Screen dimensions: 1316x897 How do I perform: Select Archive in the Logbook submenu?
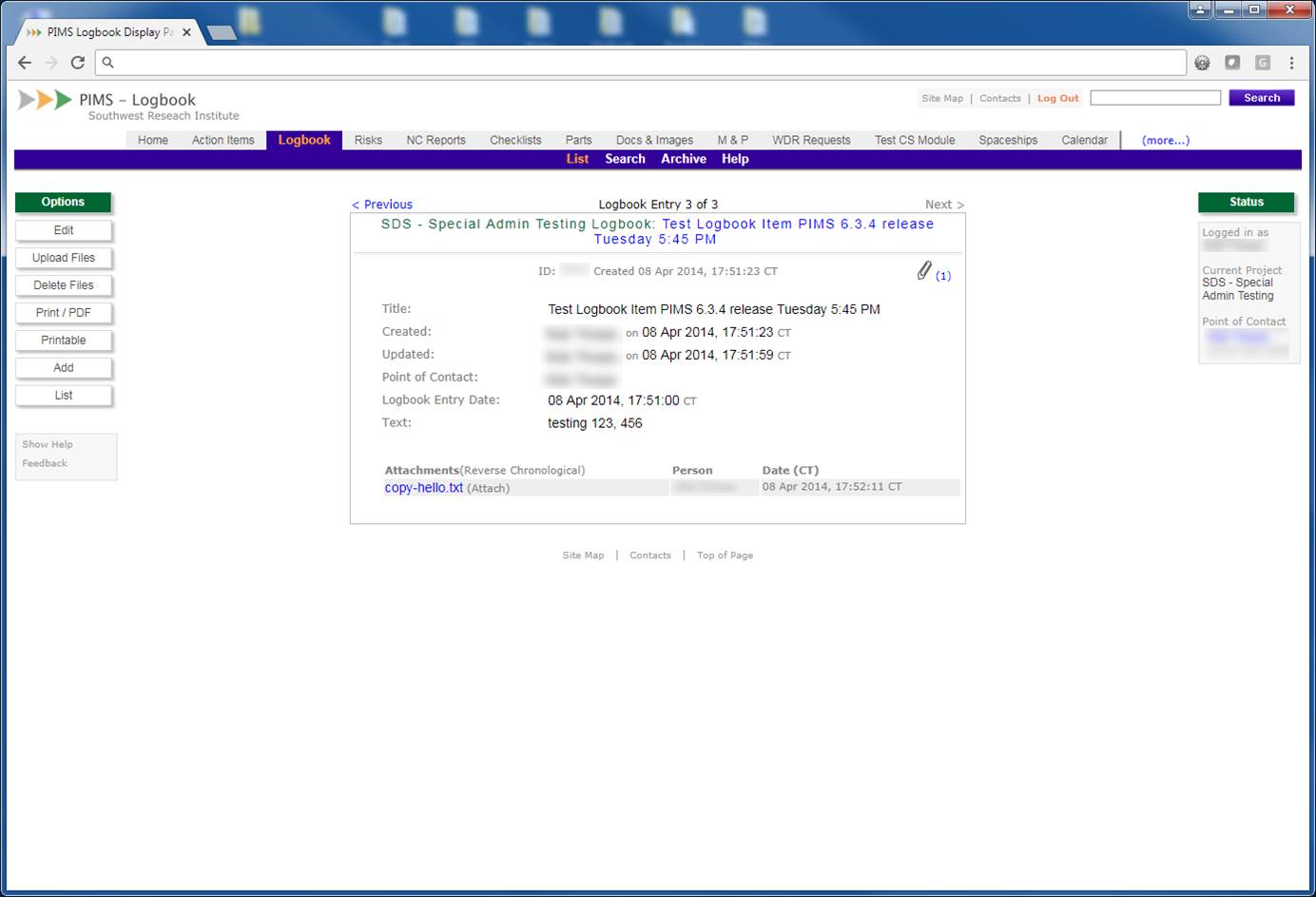coord(683,159)
